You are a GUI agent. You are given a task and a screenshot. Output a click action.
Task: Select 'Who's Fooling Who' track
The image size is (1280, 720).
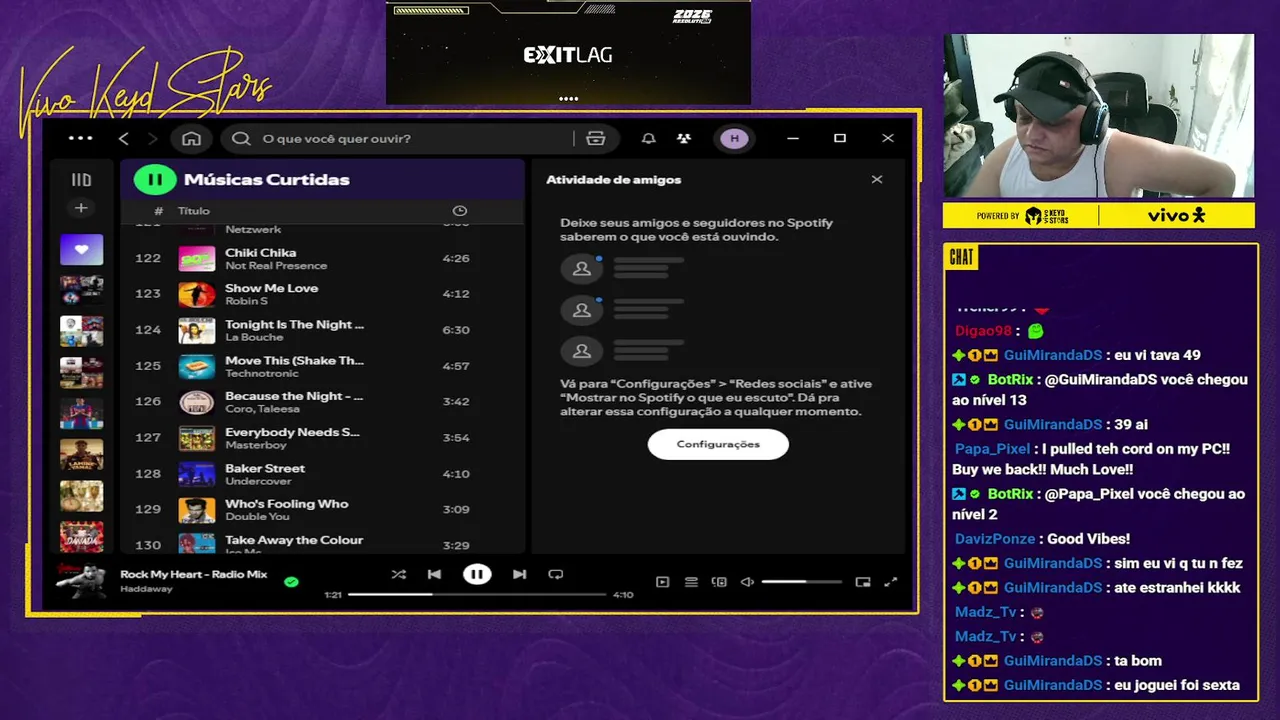[x=322, y=510]
